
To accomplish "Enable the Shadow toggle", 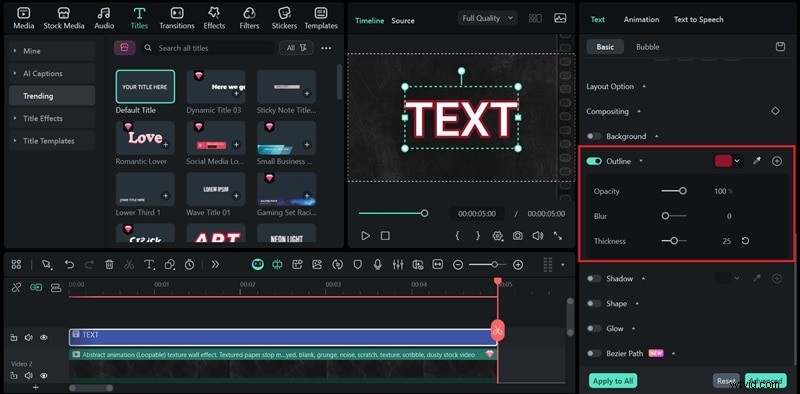I will 594,279.
